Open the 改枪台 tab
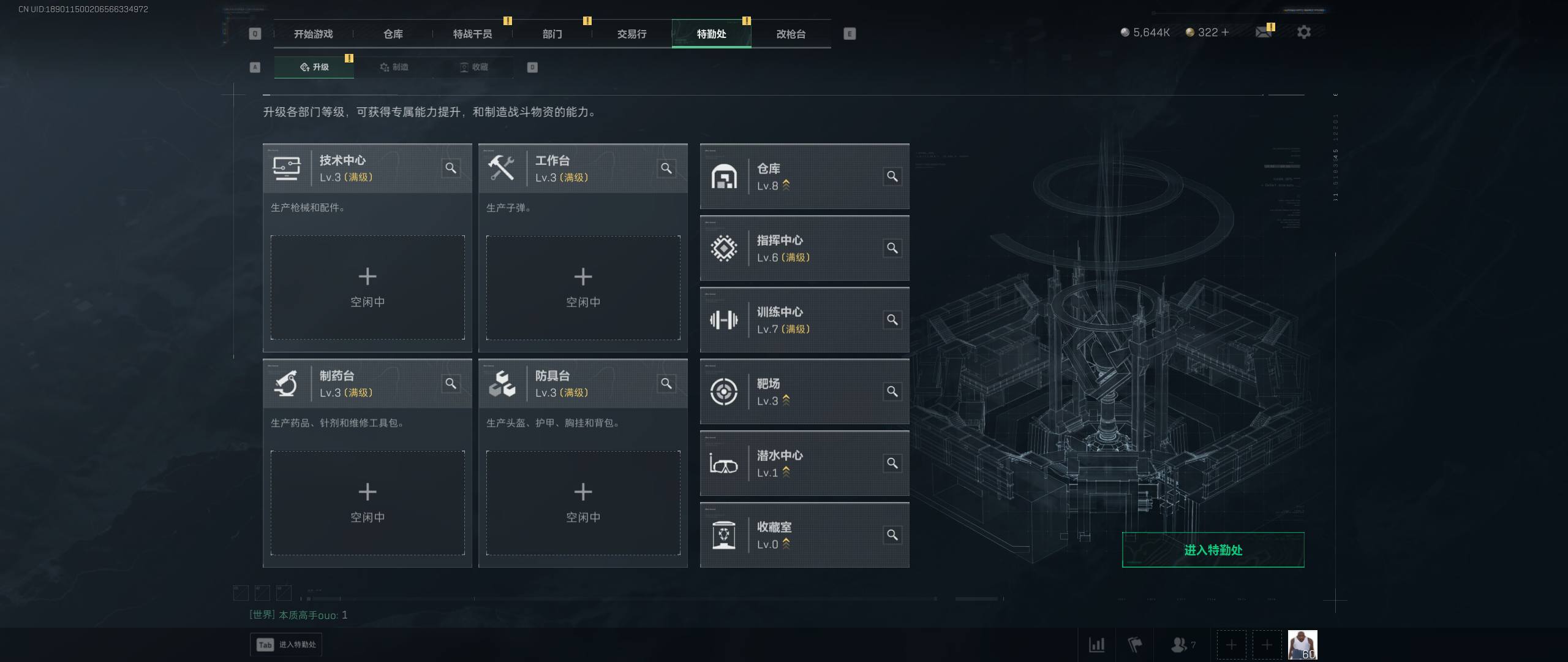This screenshot has height=662, width=1568. pyautogui.click(x=791, y=34)
